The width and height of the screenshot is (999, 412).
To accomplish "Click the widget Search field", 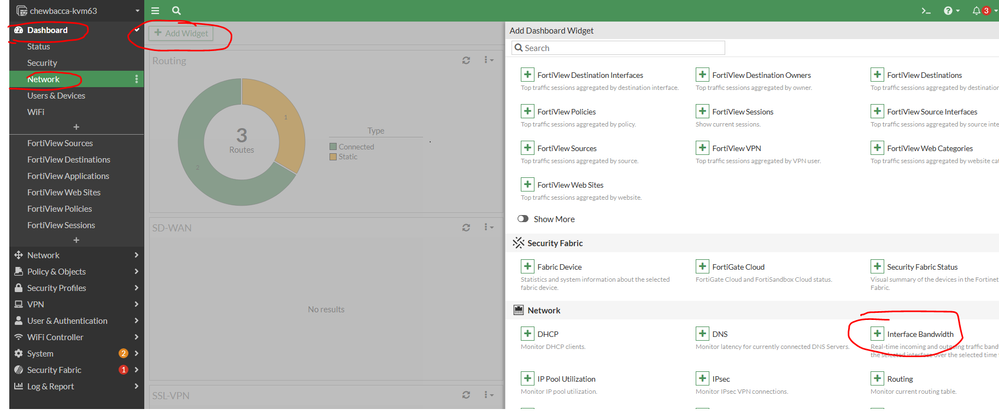I will click(618, 48).
